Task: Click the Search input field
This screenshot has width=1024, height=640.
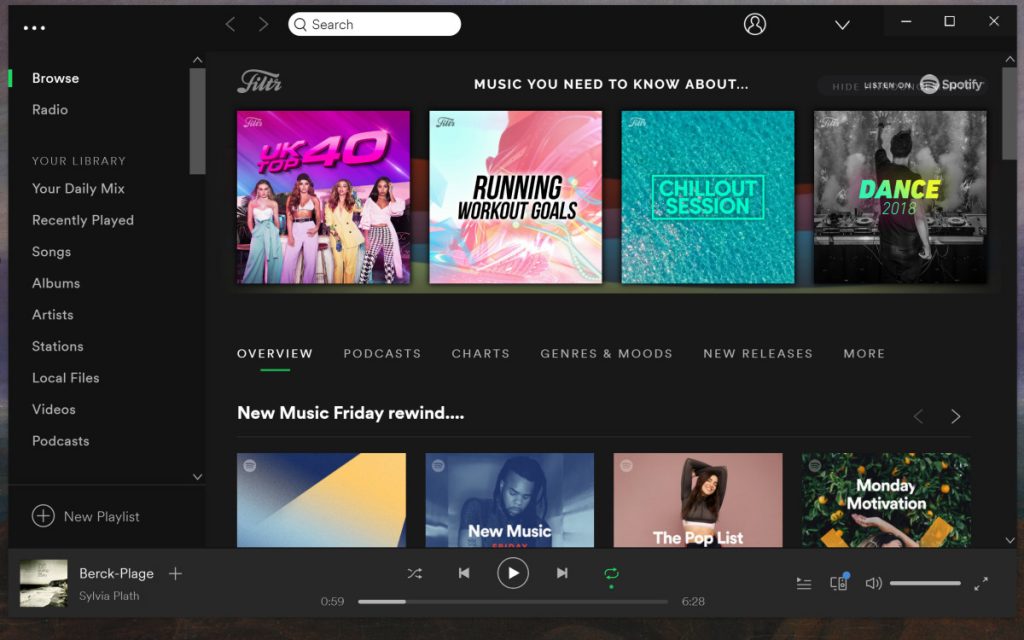Action: tap(374, 24)
